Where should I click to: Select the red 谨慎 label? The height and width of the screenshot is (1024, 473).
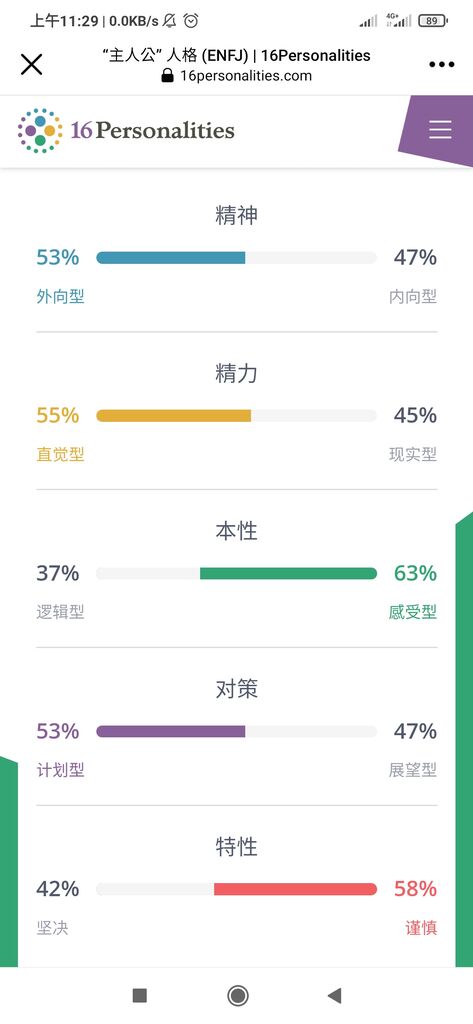pyautogui.click(x=421, y=928)
